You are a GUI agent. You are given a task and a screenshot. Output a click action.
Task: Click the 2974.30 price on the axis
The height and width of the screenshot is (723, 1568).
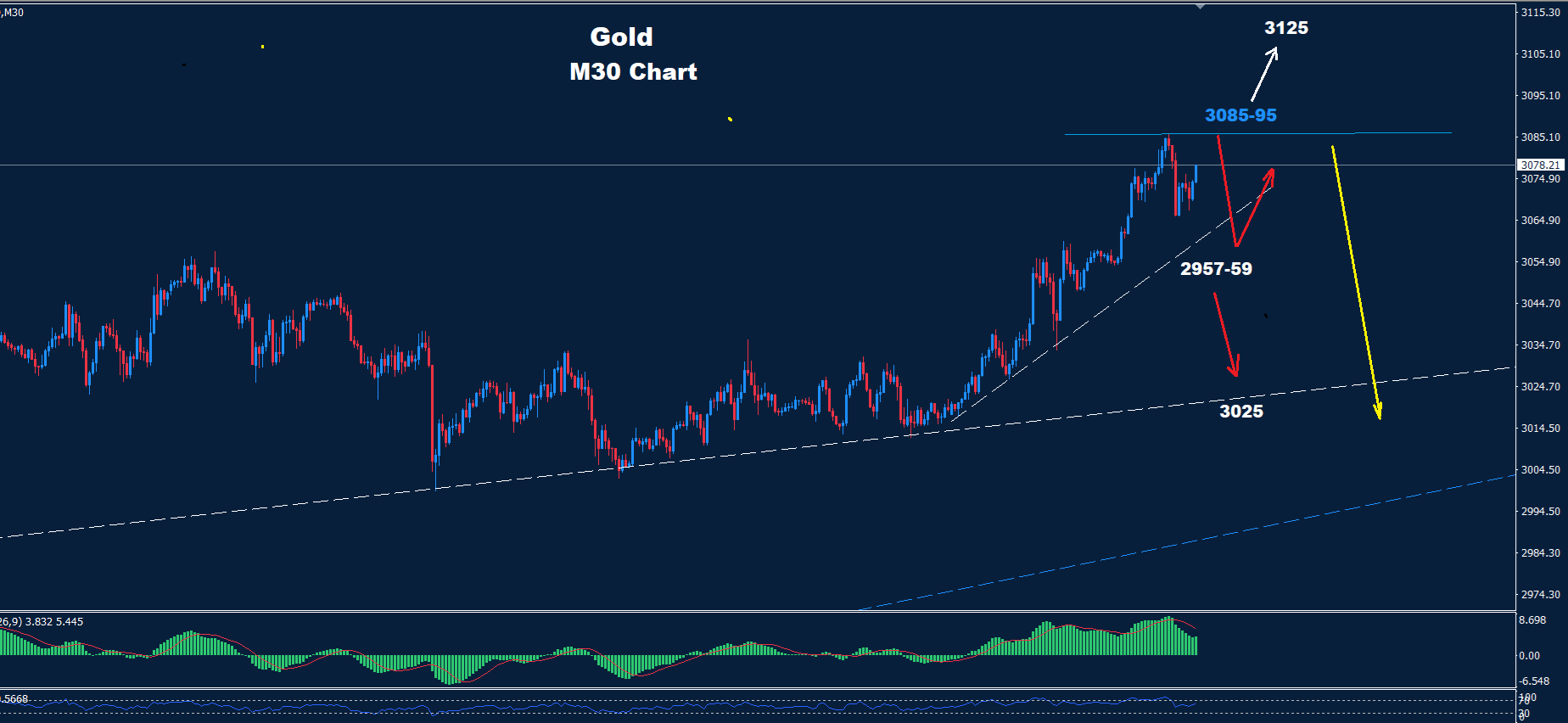click(x=1540, y=595)
